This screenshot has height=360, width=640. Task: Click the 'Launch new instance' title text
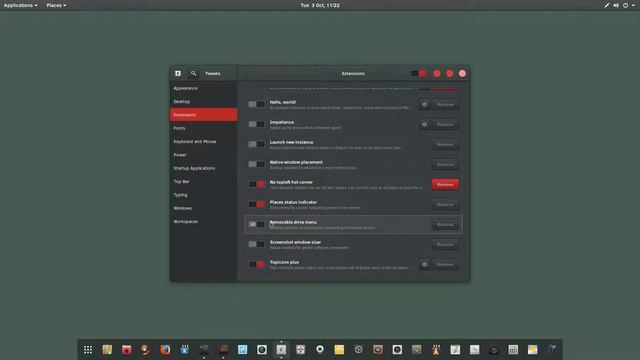[x=291, y=142]
